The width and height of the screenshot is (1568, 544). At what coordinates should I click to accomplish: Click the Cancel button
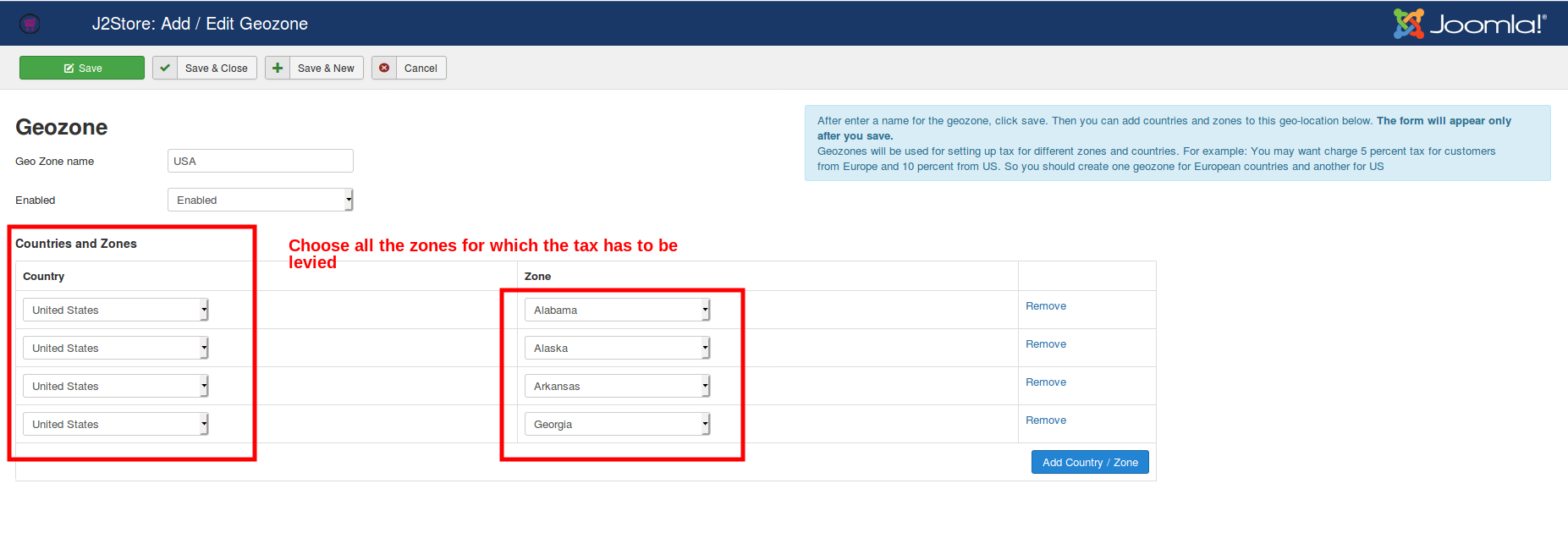tap(409, 68)
